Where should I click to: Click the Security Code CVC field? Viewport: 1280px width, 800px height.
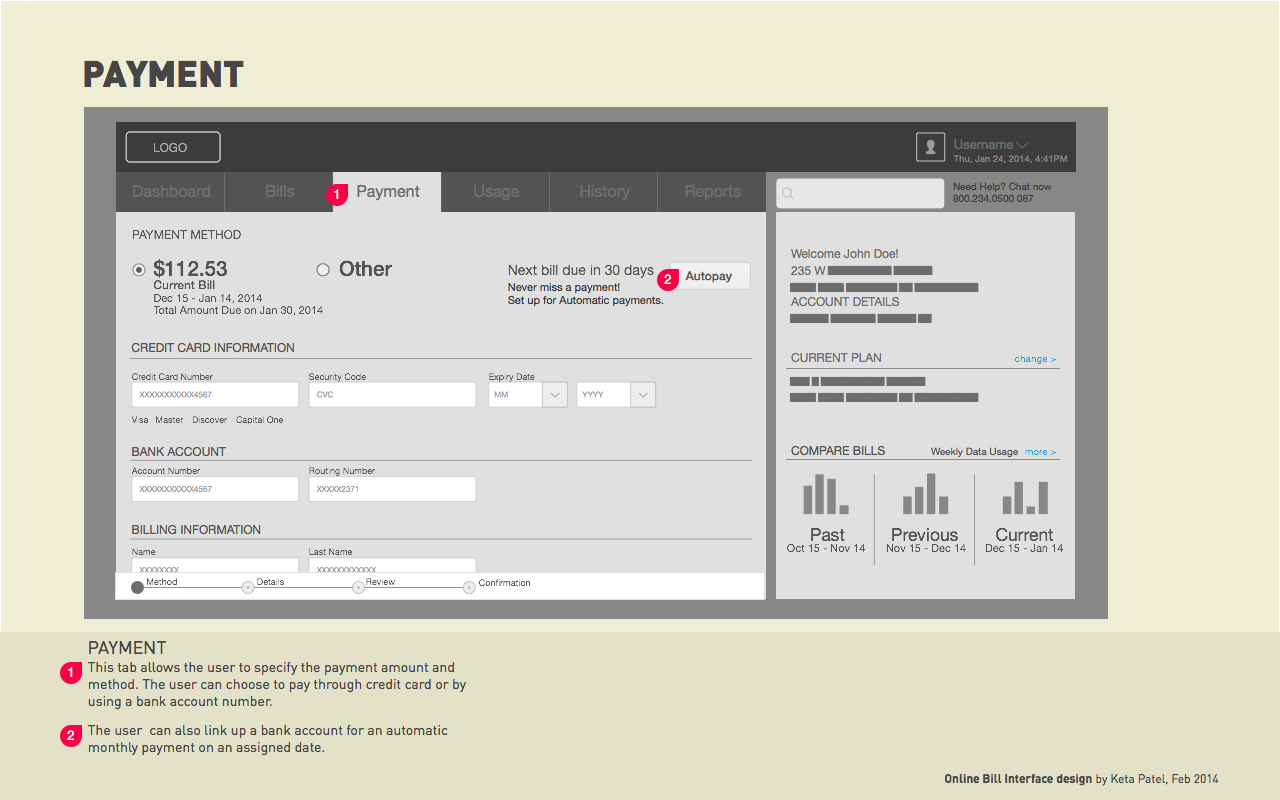point(392,395)
